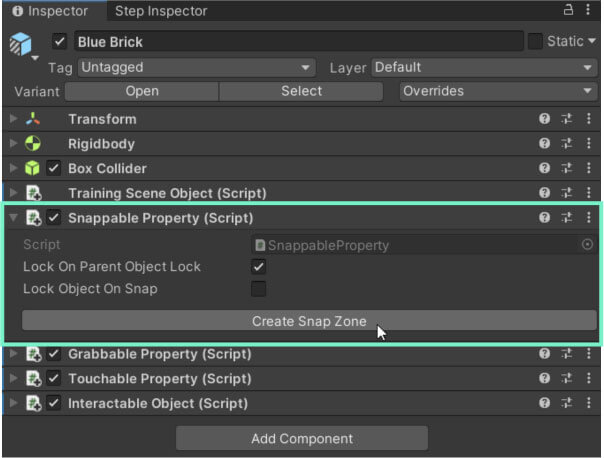Image resolution: width=604 pixels, height=458 pixels.
Task: Click Rigidbody preset settings icon
Action: 566,144
